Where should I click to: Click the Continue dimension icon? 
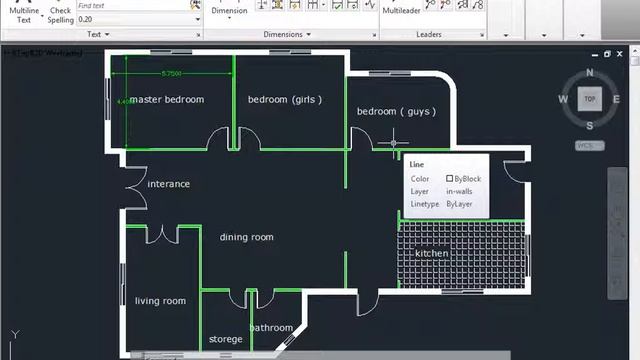click(312, 5)
